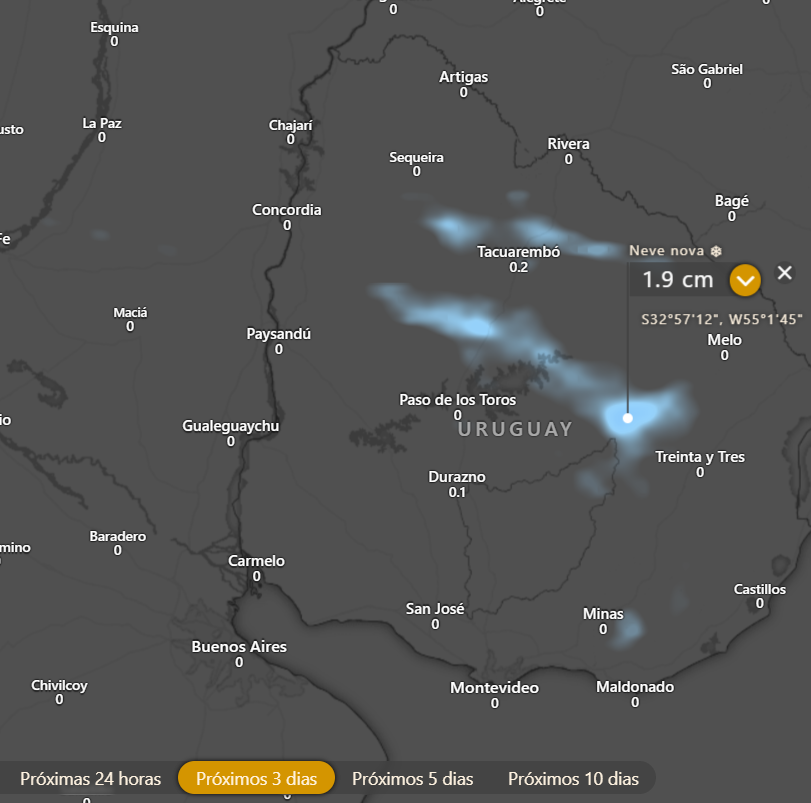Select the Rivera city label

pos(568,144)
